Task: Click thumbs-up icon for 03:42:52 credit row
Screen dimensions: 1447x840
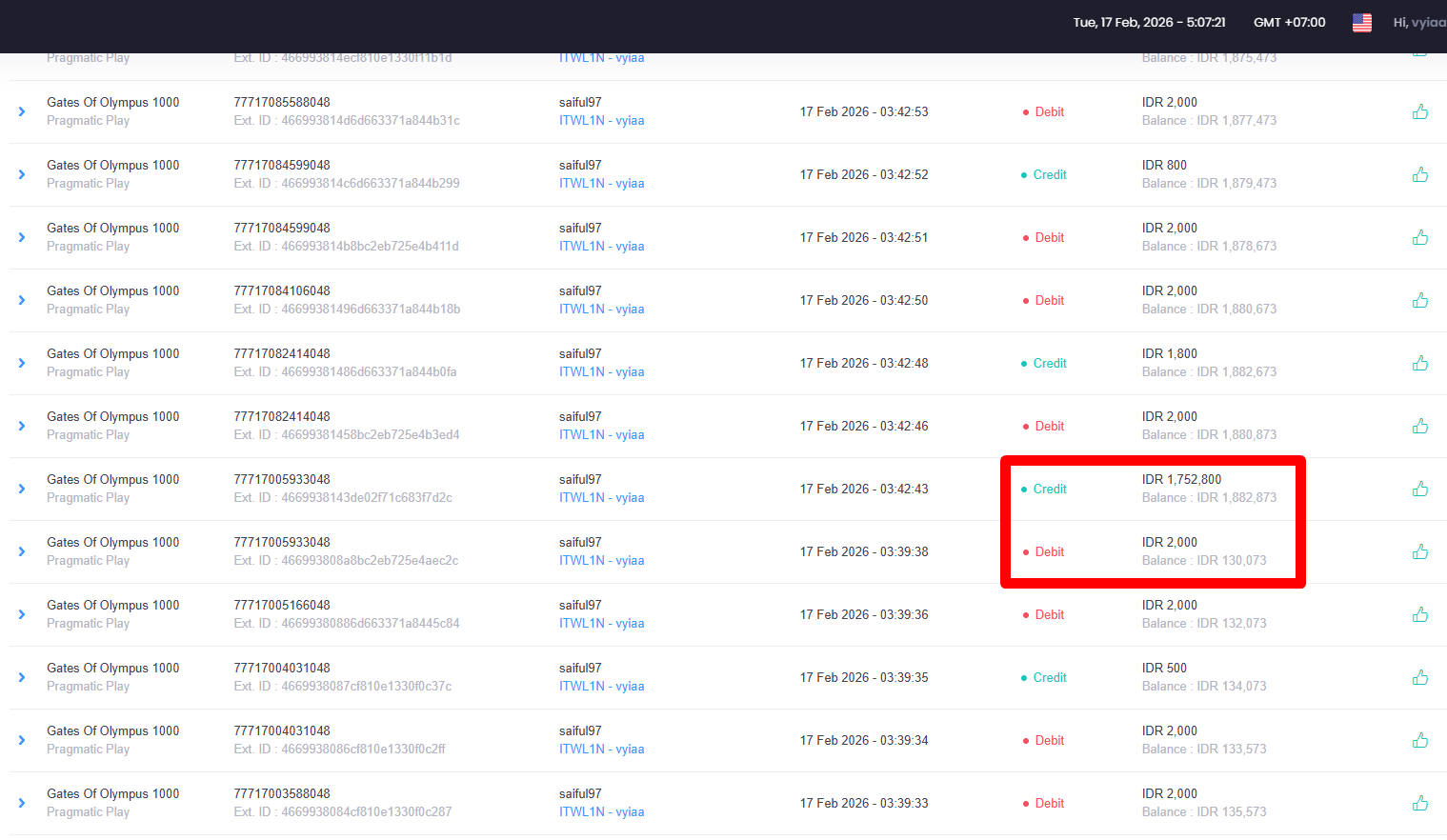Action: click(x=1419, y=174)
